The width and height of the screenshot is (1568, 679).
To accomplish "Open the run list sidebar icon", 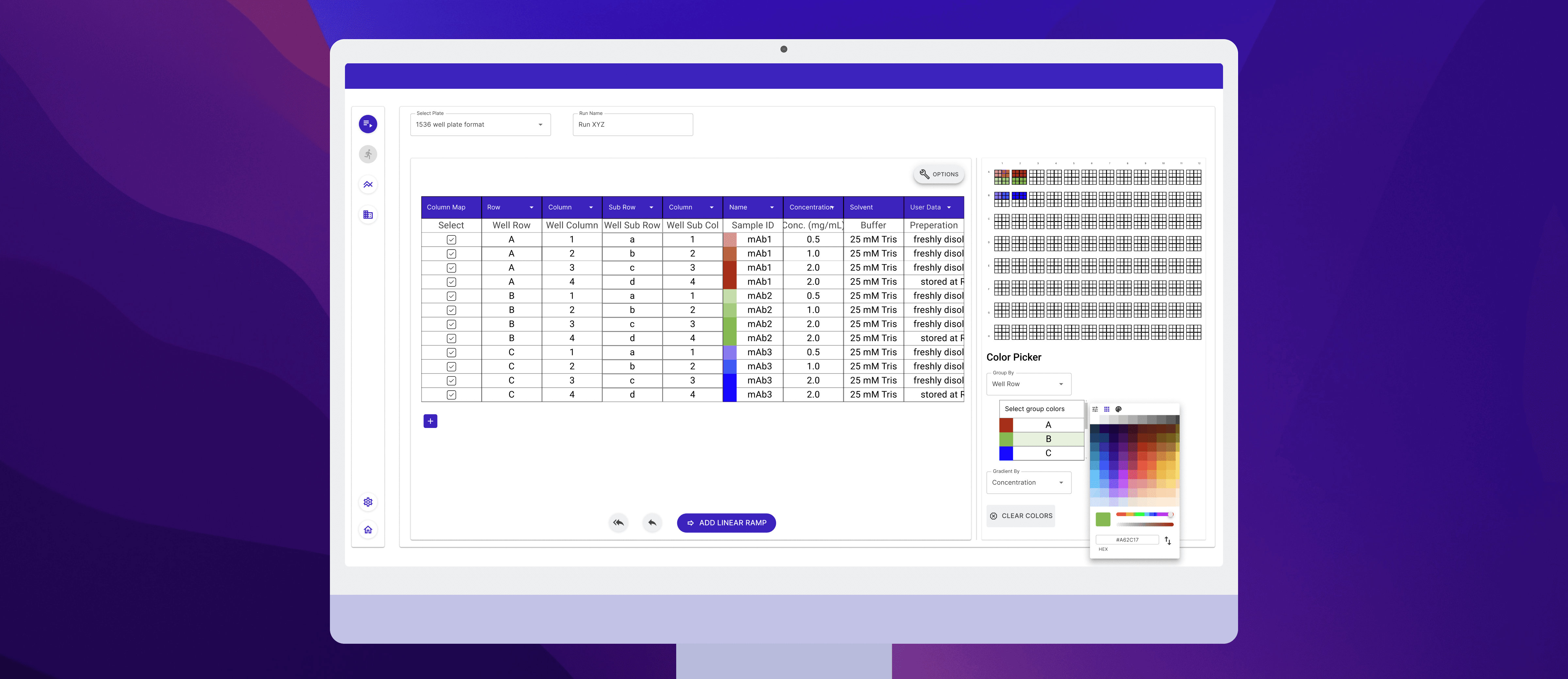I will (x=367, y=124).
